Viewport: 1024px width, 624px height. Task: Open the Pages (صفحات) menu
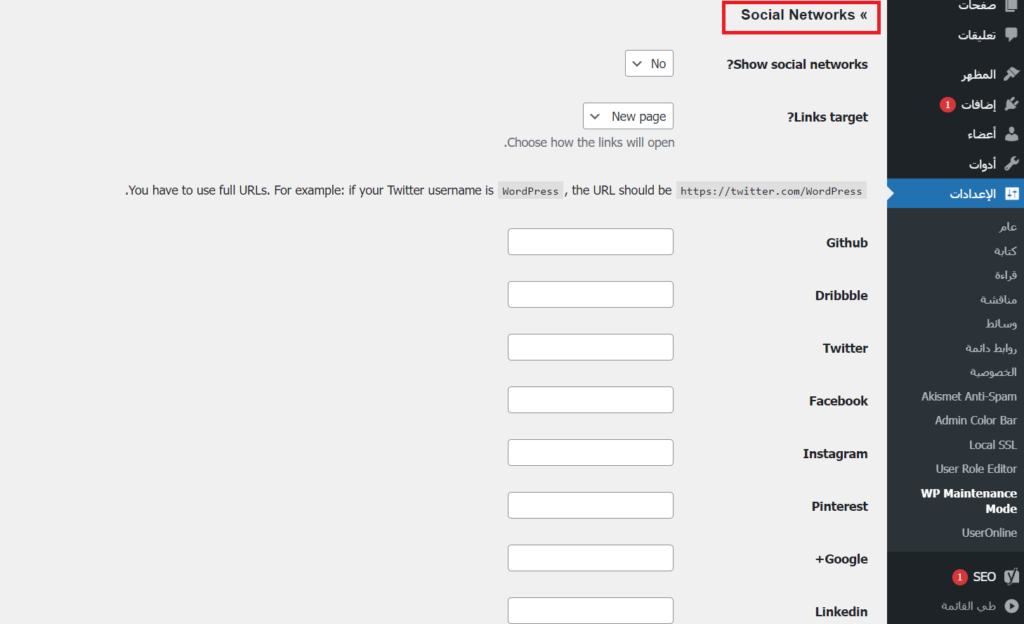(x=977, y=5)
